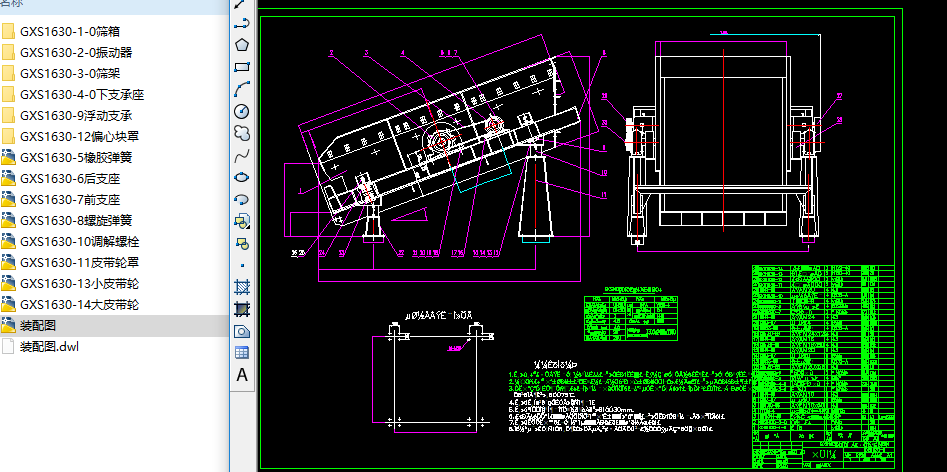This screenshot has width=947, height=472.
Task: Open the Hatch tool
Action: [x=242, y=287]
